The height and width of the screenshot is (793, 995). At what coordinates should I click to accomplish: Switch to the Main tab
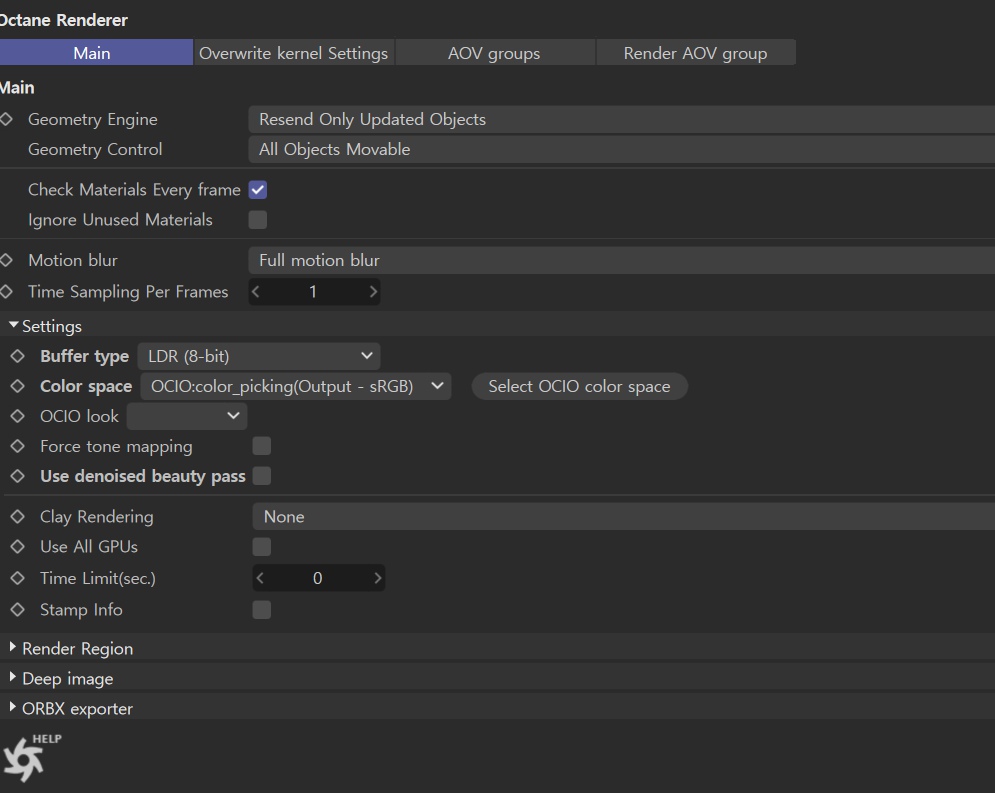pyautogui.click(x=96, y=53)
